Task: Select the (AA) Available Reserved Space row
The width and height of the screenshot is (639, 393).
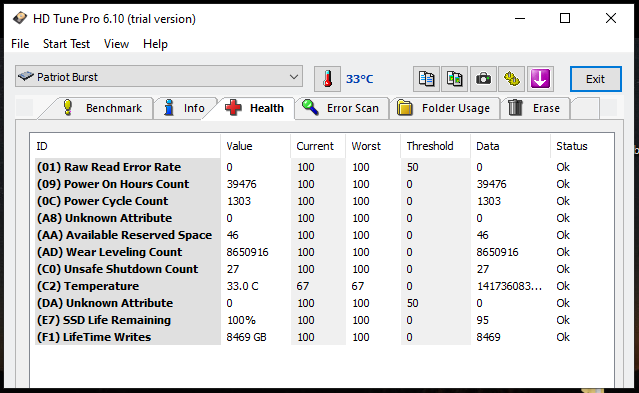Action: [324, 235]
